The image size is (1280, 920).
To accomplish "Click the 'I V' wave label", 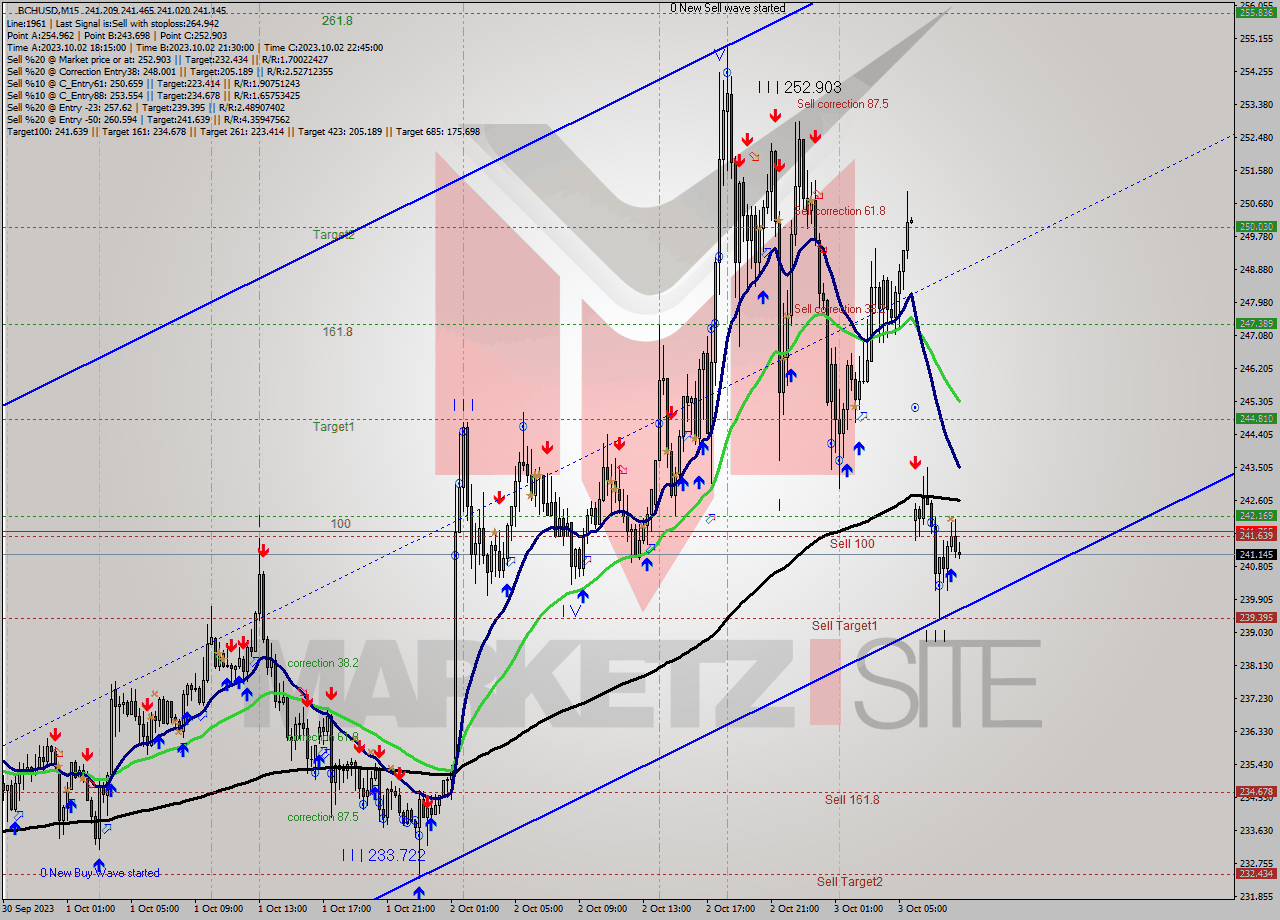I will [571, 610].
